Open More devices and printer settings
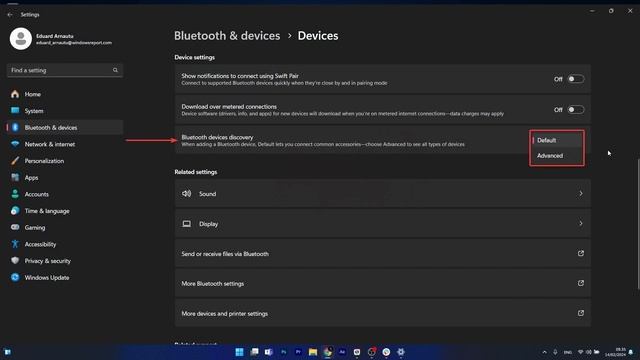This screenshot has height=360, width=640. [x=382, y=314]
